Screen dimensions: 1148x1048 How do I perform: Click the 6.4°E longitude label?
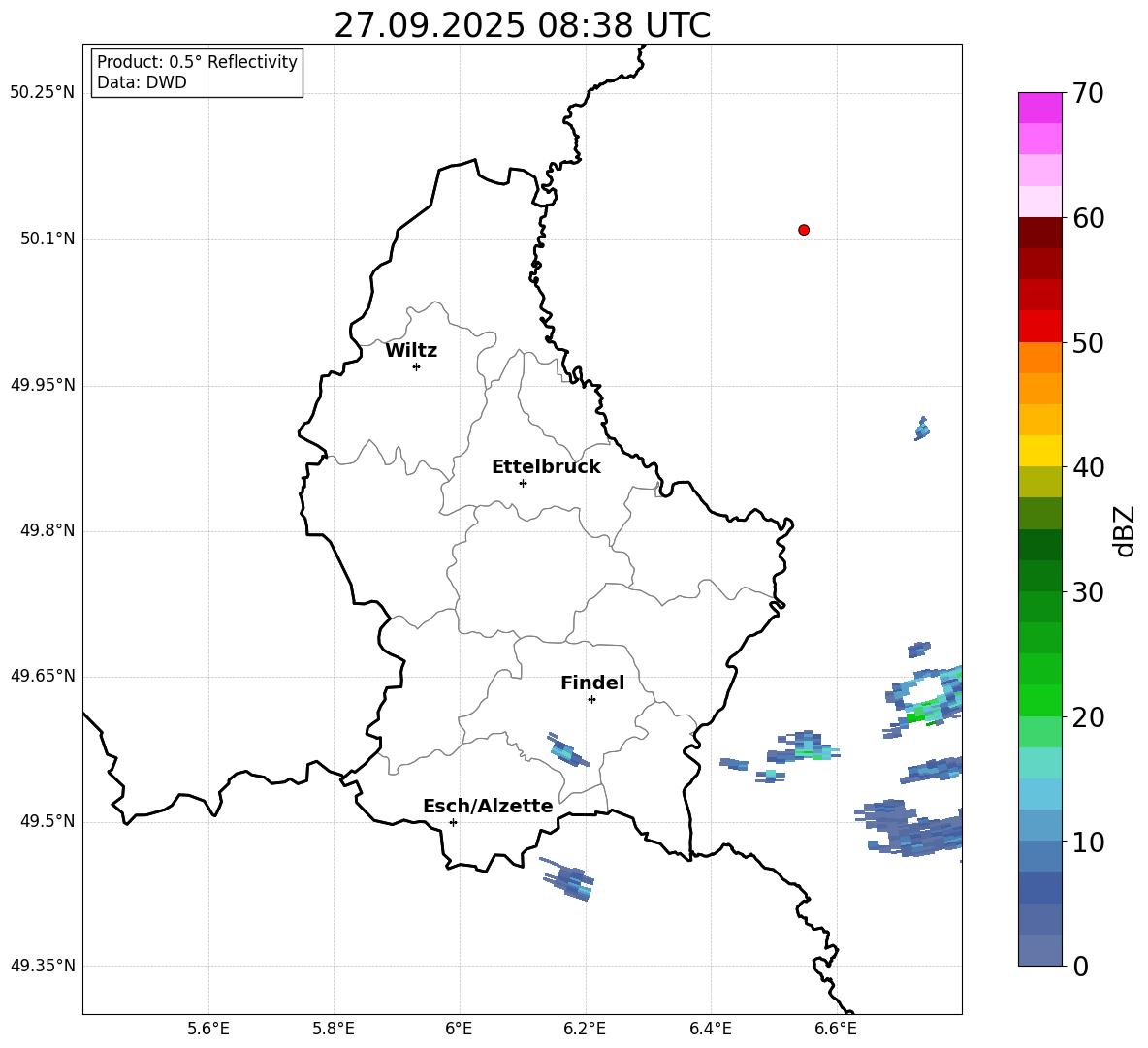tap(710, 1029)
